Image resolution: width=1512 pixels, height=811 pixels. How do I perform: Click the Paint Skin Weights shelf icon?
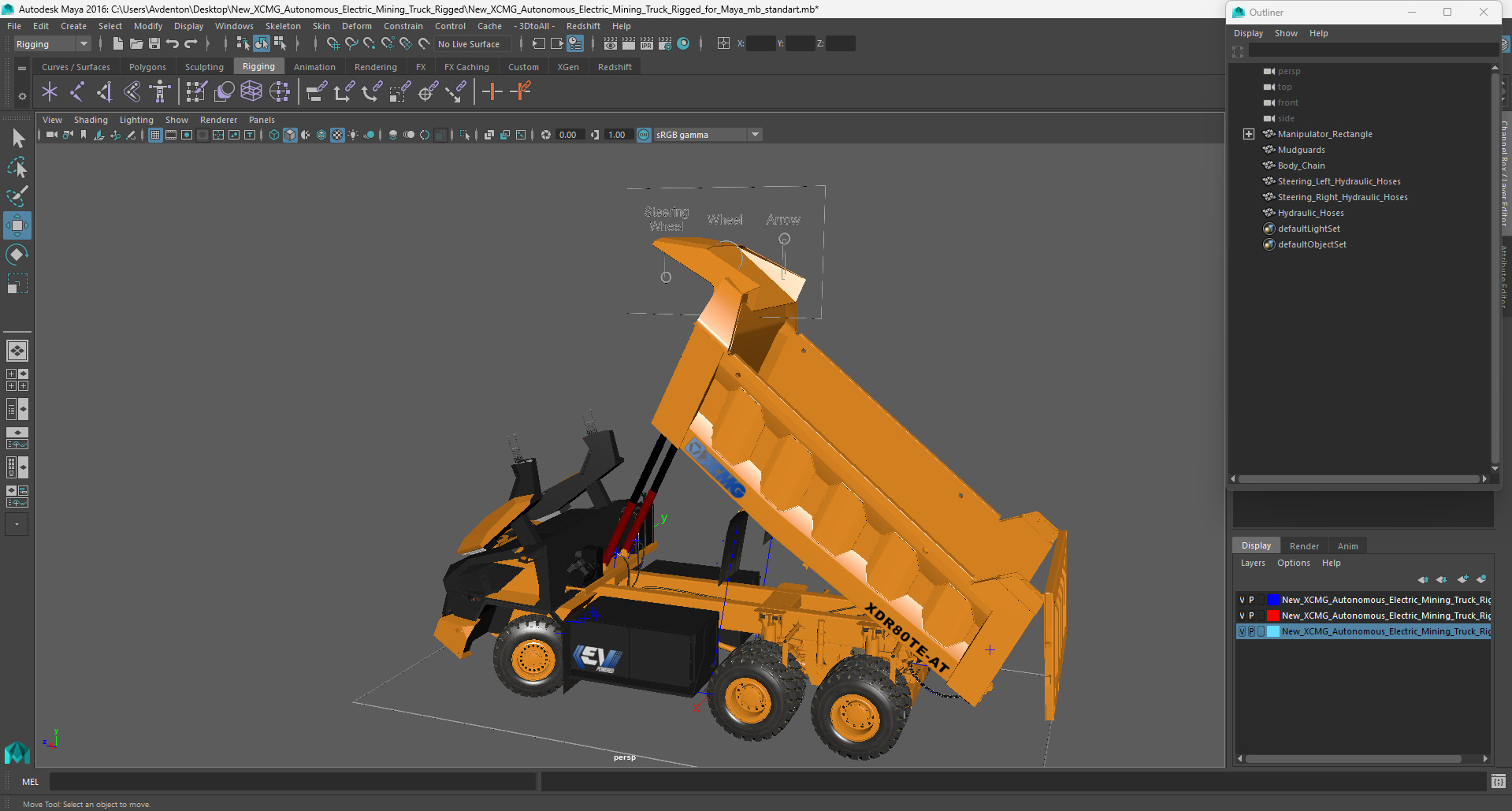[x=196, y=92]
